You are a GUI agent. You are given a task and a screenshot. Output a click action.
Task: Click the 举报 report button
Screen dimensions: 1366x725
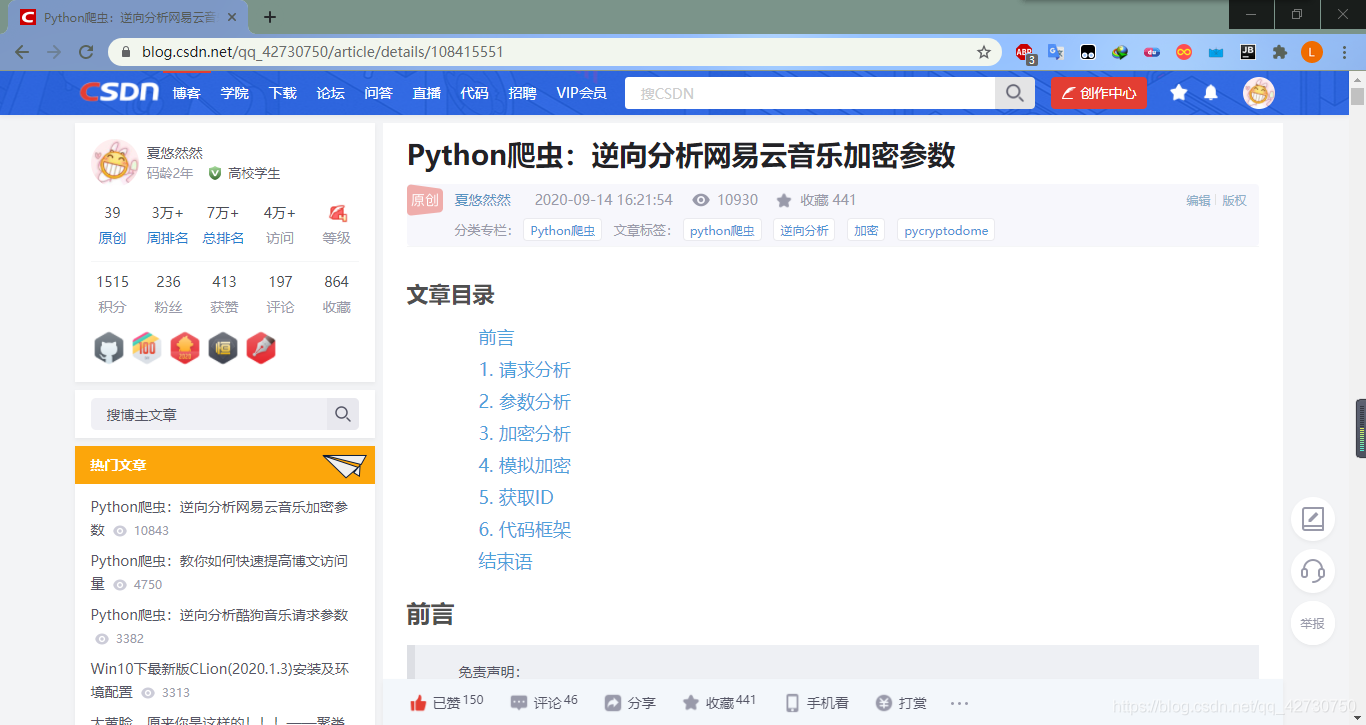coord(1313,624)
